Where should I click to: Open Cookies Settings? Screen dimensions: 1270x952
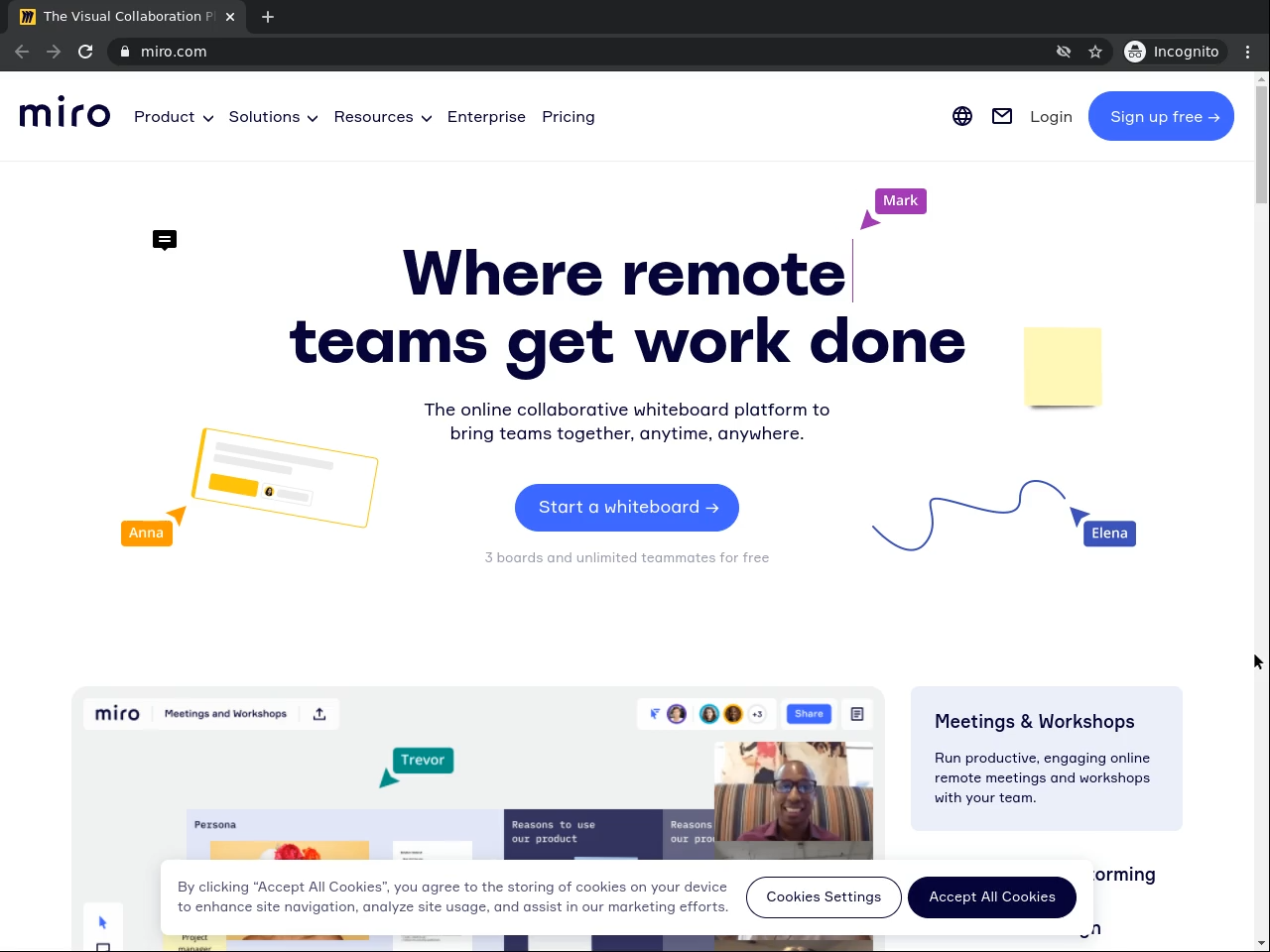click(x=824, y=897)
